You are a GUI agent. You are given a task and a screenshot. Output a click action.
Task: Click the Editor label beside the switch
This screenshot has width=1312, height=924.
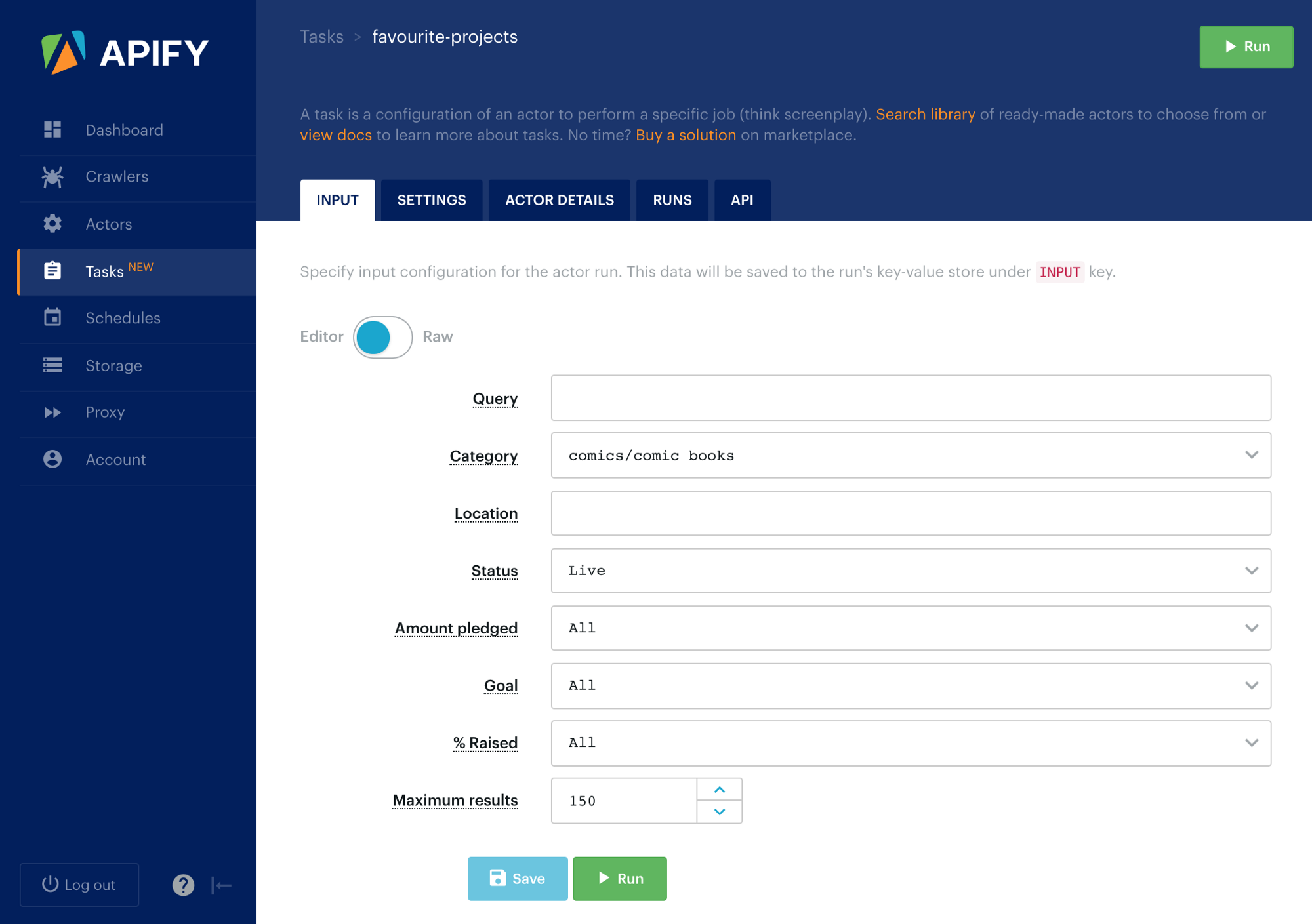pos(321,336)
